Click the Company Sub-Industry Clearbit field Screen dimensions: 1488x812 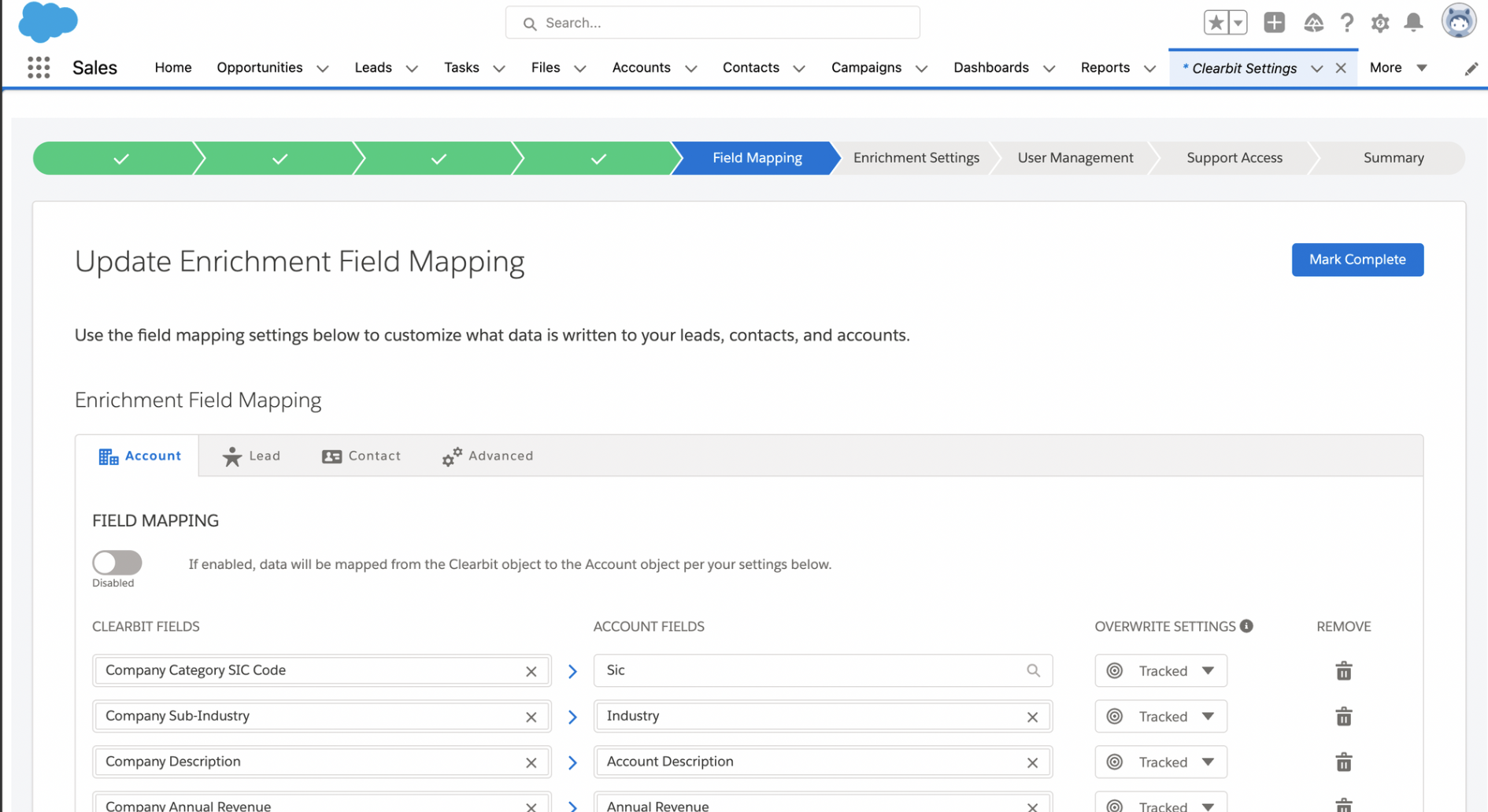(x=322, y=716)
